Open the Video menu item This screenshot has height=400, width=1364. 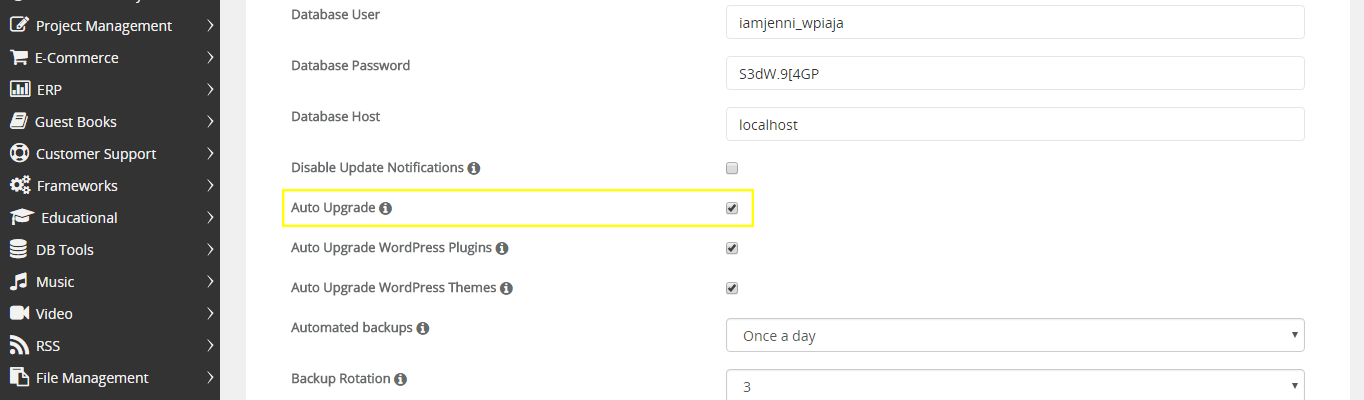[54, 314]
